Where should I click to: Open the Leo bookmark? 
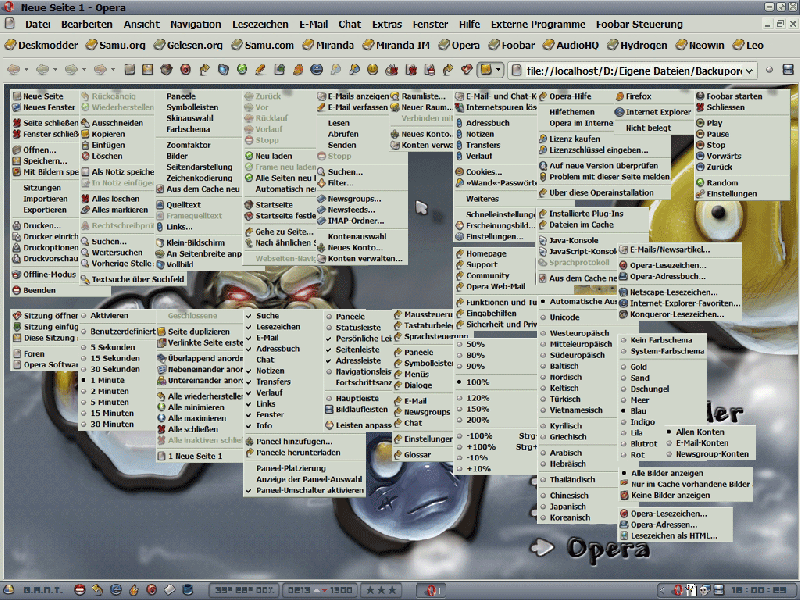pyautogui.click(x=748, y=45)
